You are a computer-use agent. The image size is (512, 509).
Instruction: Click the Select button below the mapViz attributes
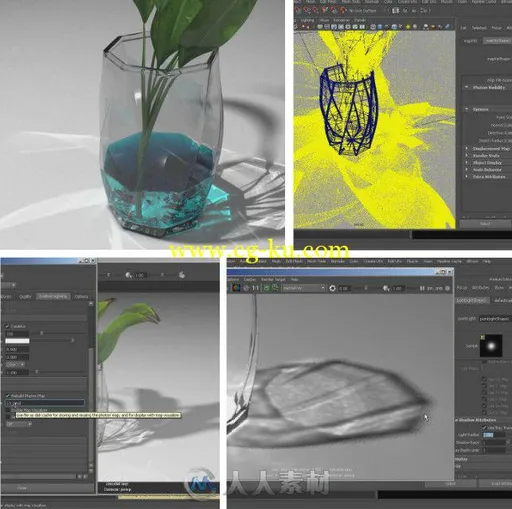pos(485,224)
